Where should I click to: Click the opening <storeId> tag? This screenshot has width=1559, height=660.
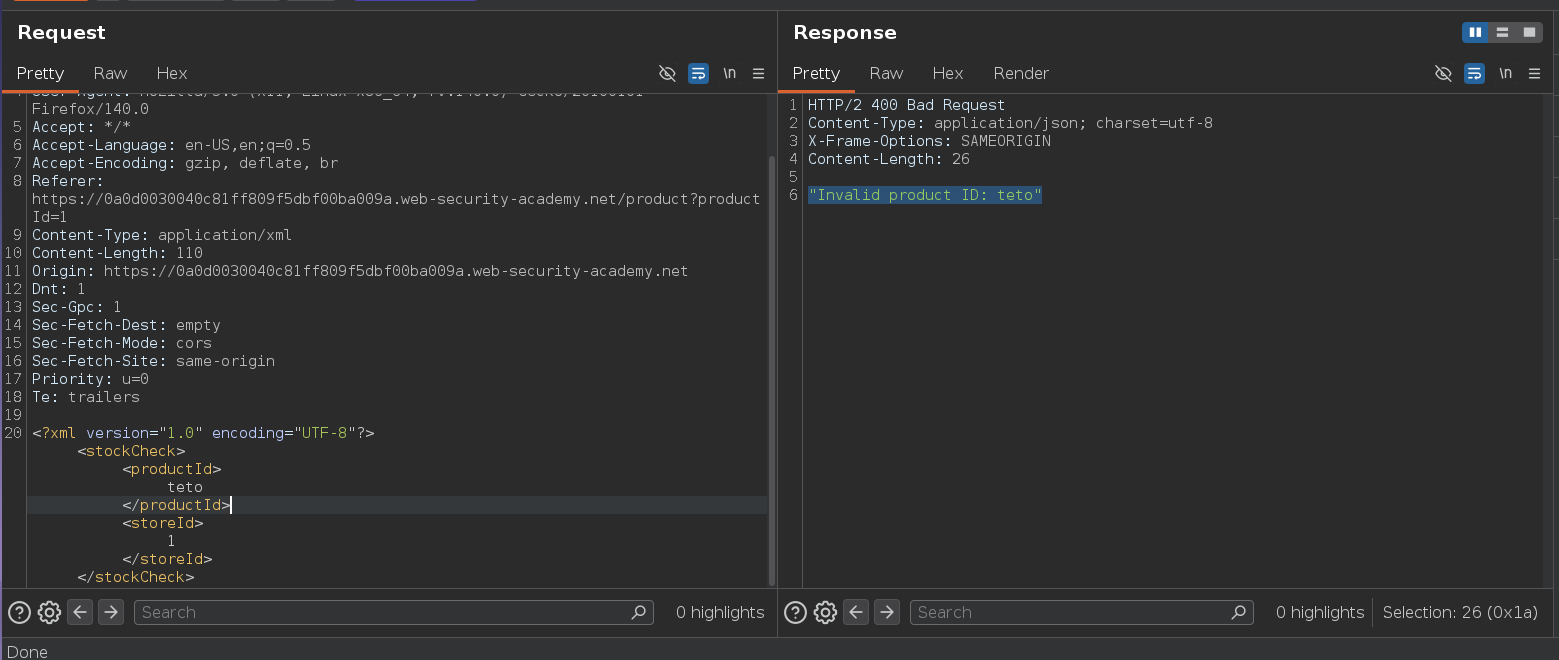click(x=163, y=523)
